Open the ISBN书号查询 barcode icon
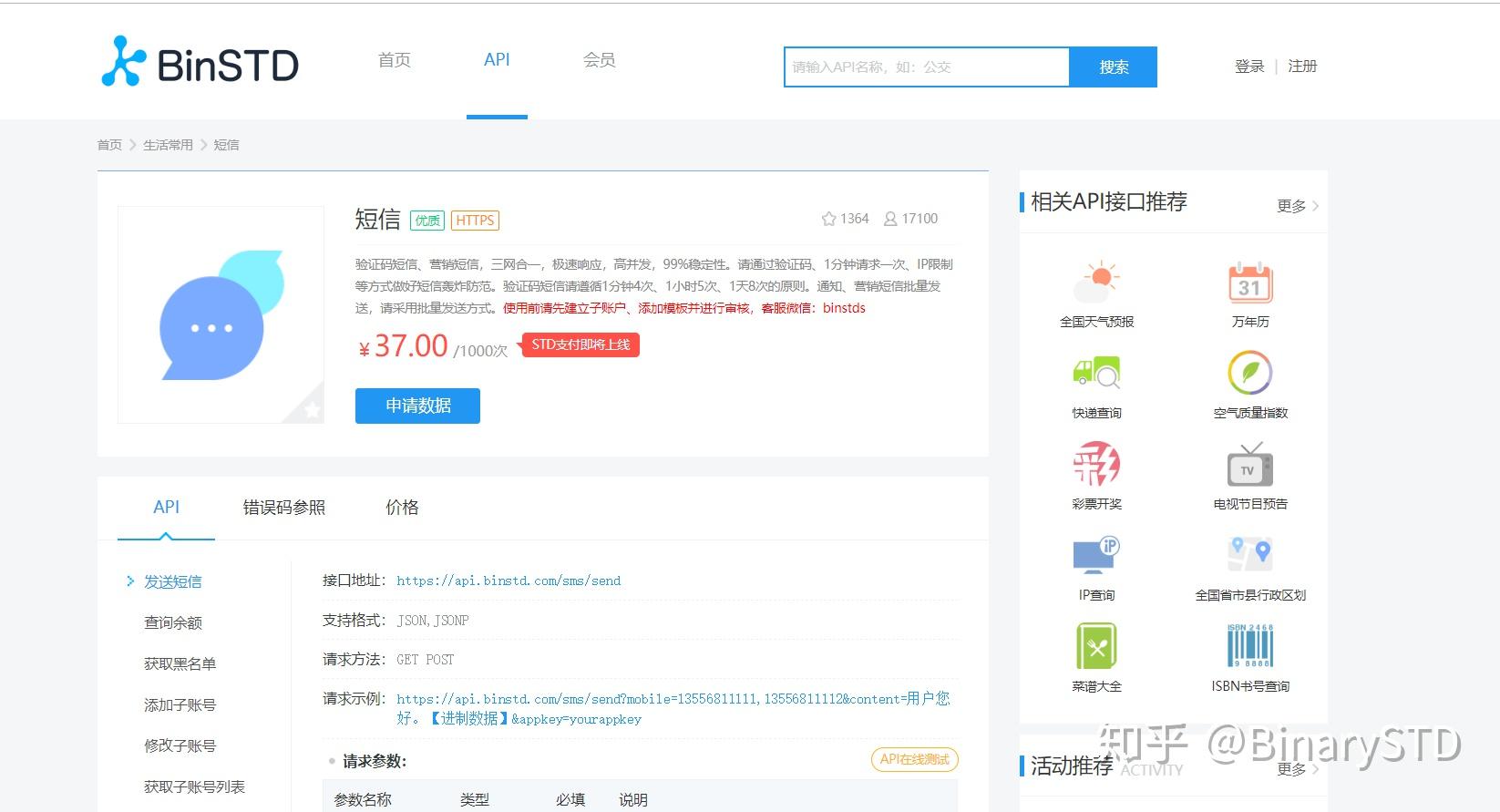The height and width of the screenshot is (812, 1500). [1250, 646]
